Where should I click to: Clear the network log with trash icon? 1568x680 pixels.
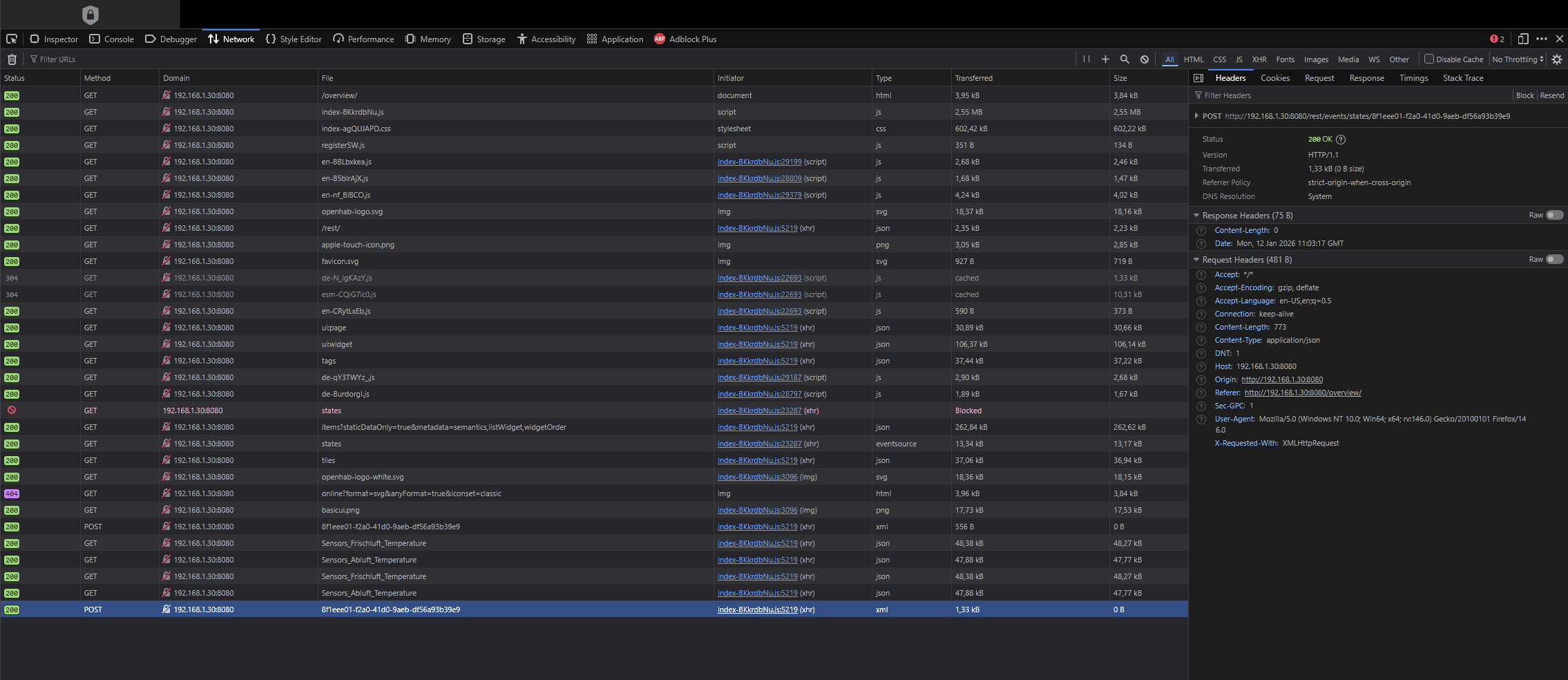click(x=12, y=59)
